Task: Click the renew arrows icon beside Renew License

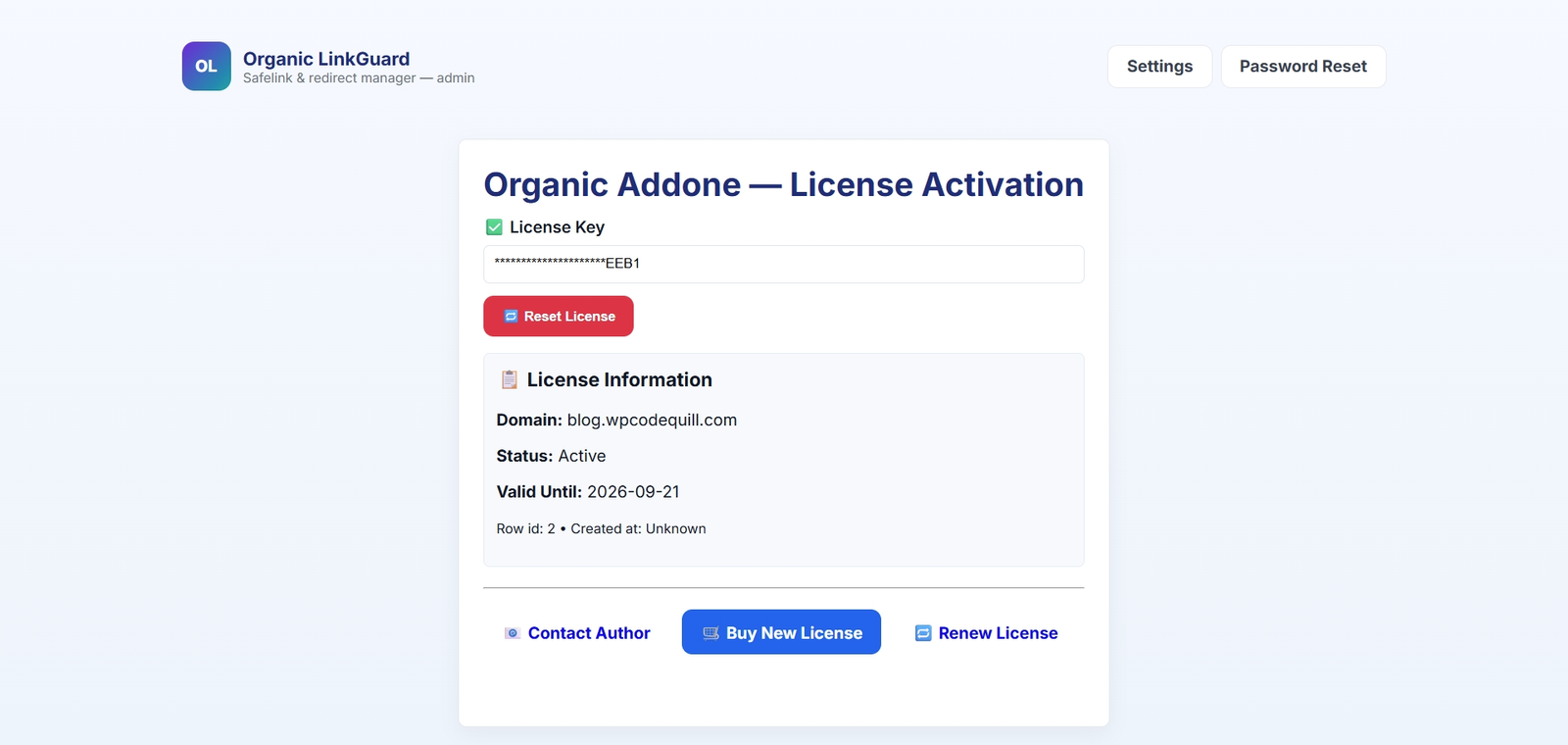Action: coord(923,633)
